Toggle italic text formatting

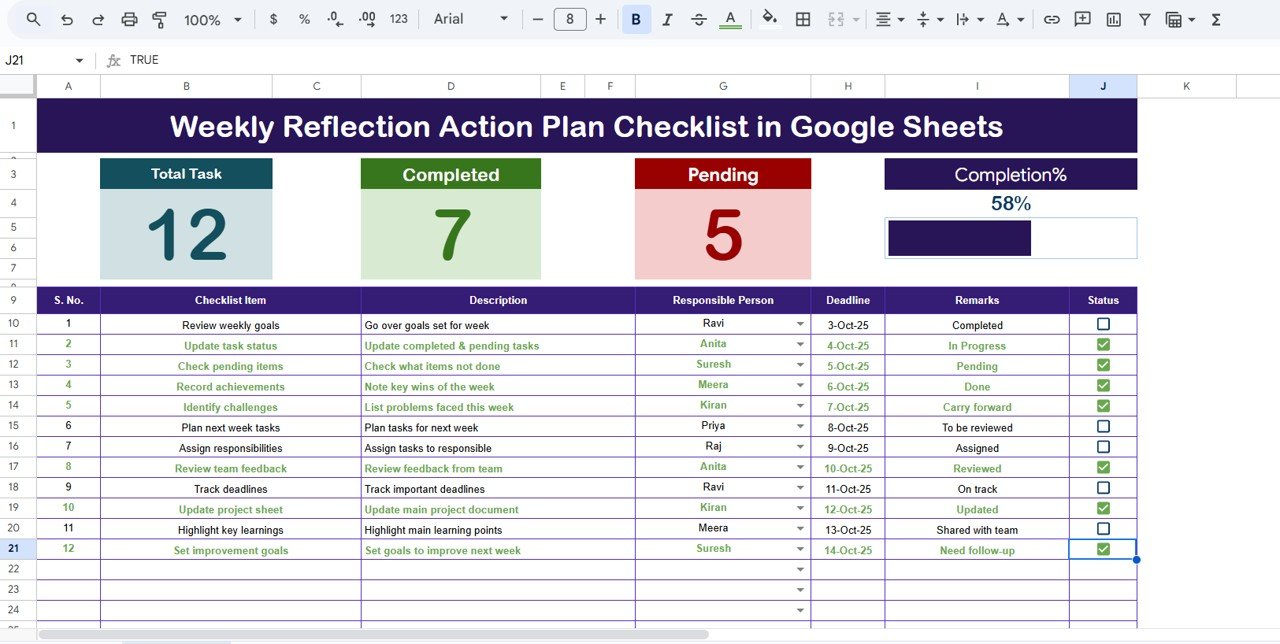tap(667, 19)
